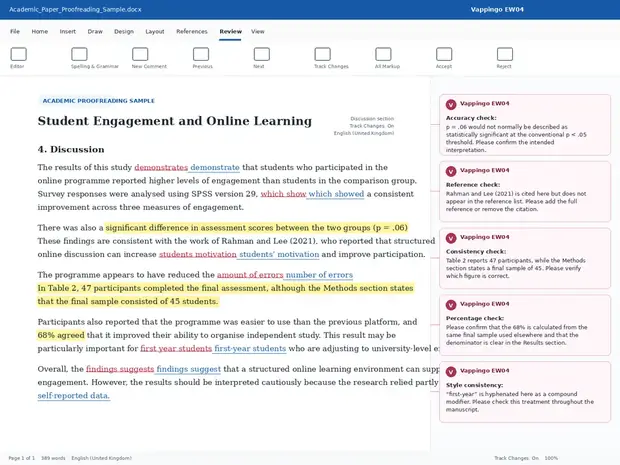This screenshot has width=620, height=465.
Task: Click the avatar on the Accuracy check comment
Action: coord(451,104)
